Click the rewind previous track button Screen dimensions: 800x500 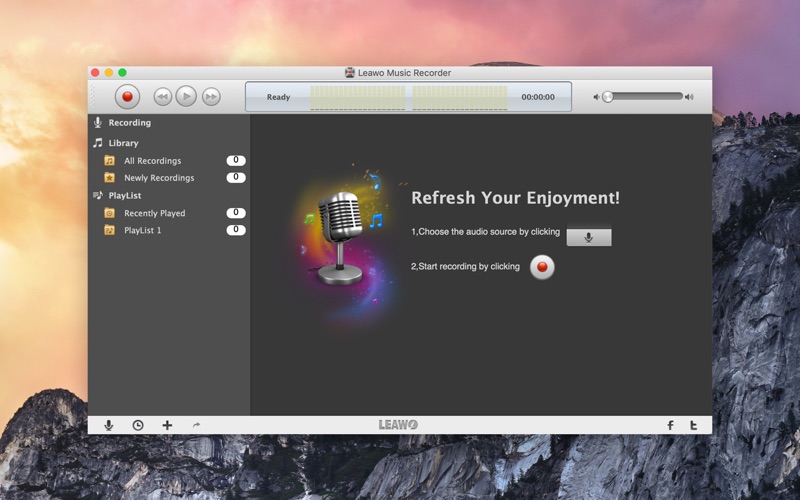pyautogui.click(x=163, y=96)
